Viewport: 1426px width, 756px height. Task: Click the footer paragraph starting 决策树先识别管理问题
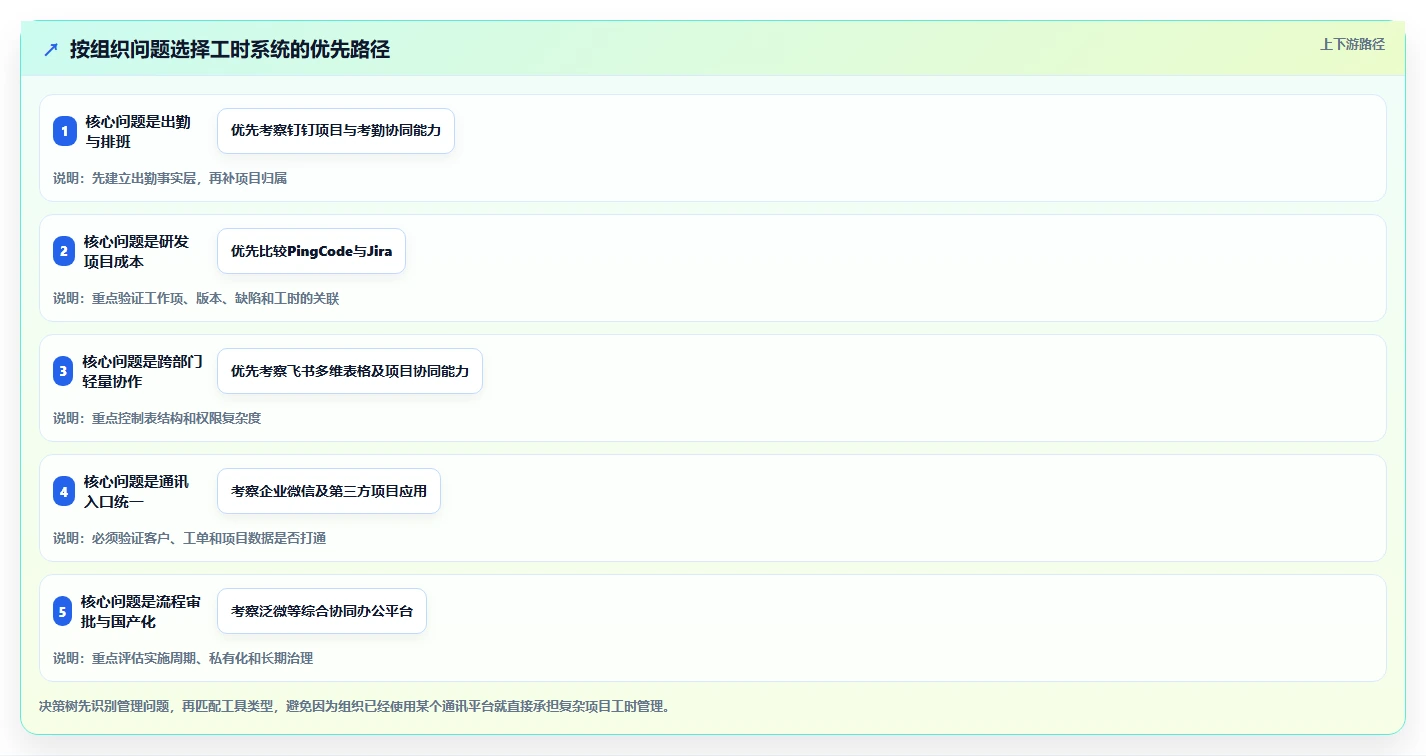point(354,706)
